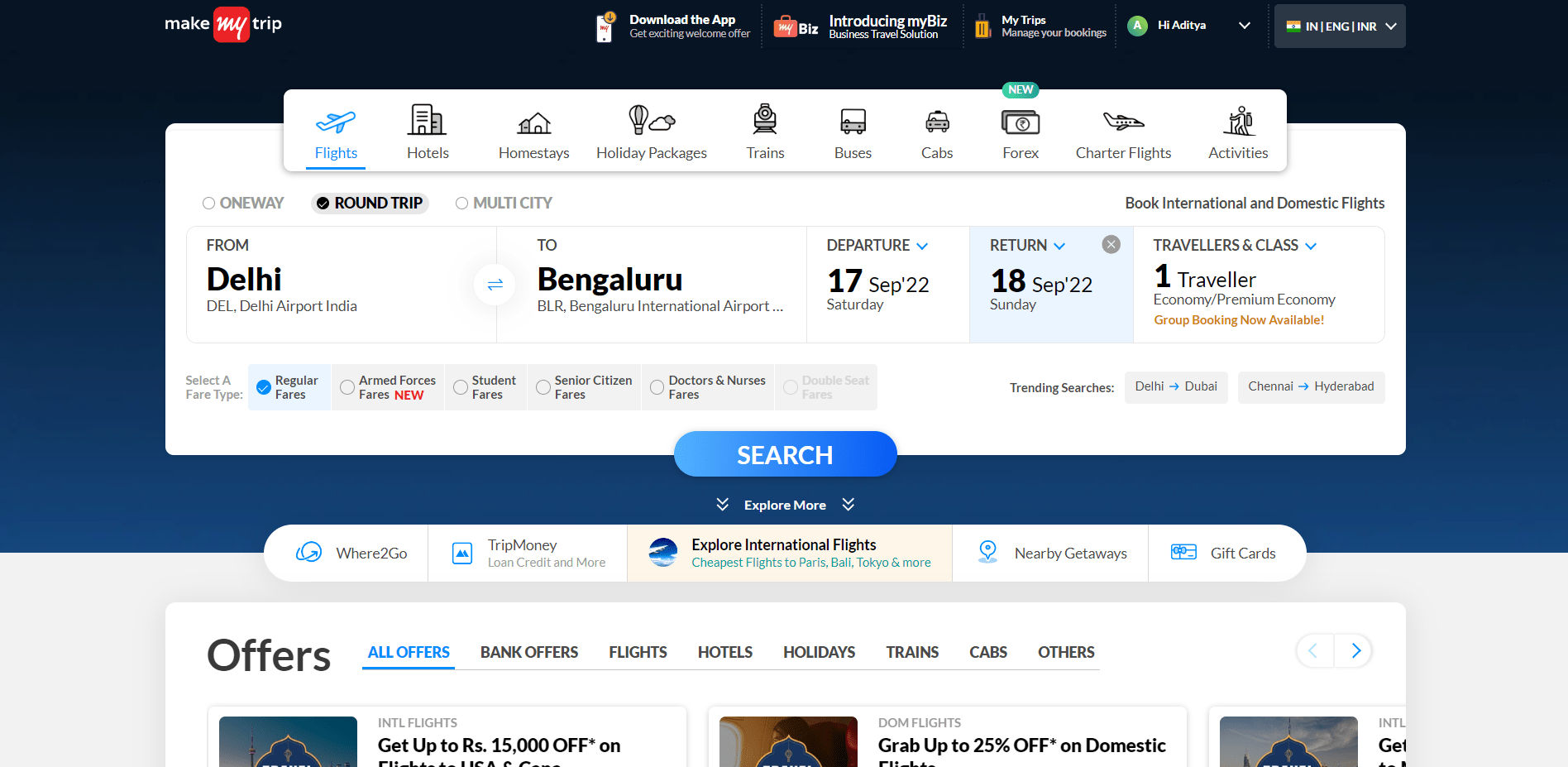Open the Holiday Packages balloon icon

652,120
